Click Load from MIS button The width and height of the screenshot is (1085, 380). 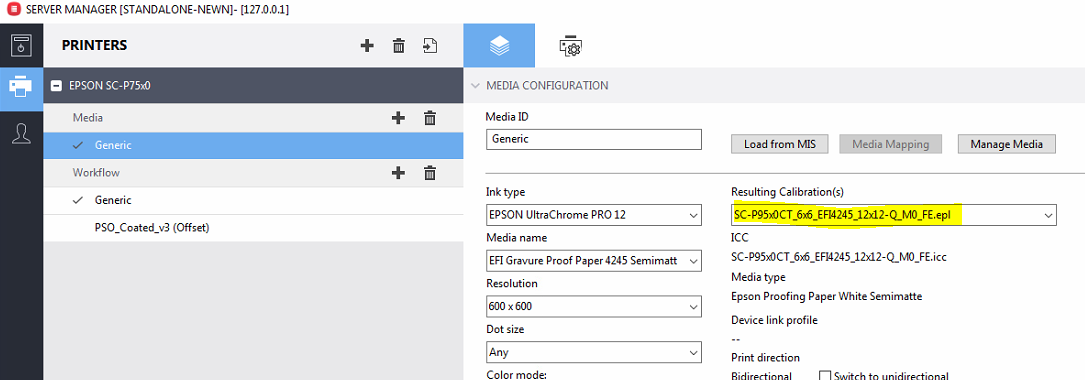[780, 144]
